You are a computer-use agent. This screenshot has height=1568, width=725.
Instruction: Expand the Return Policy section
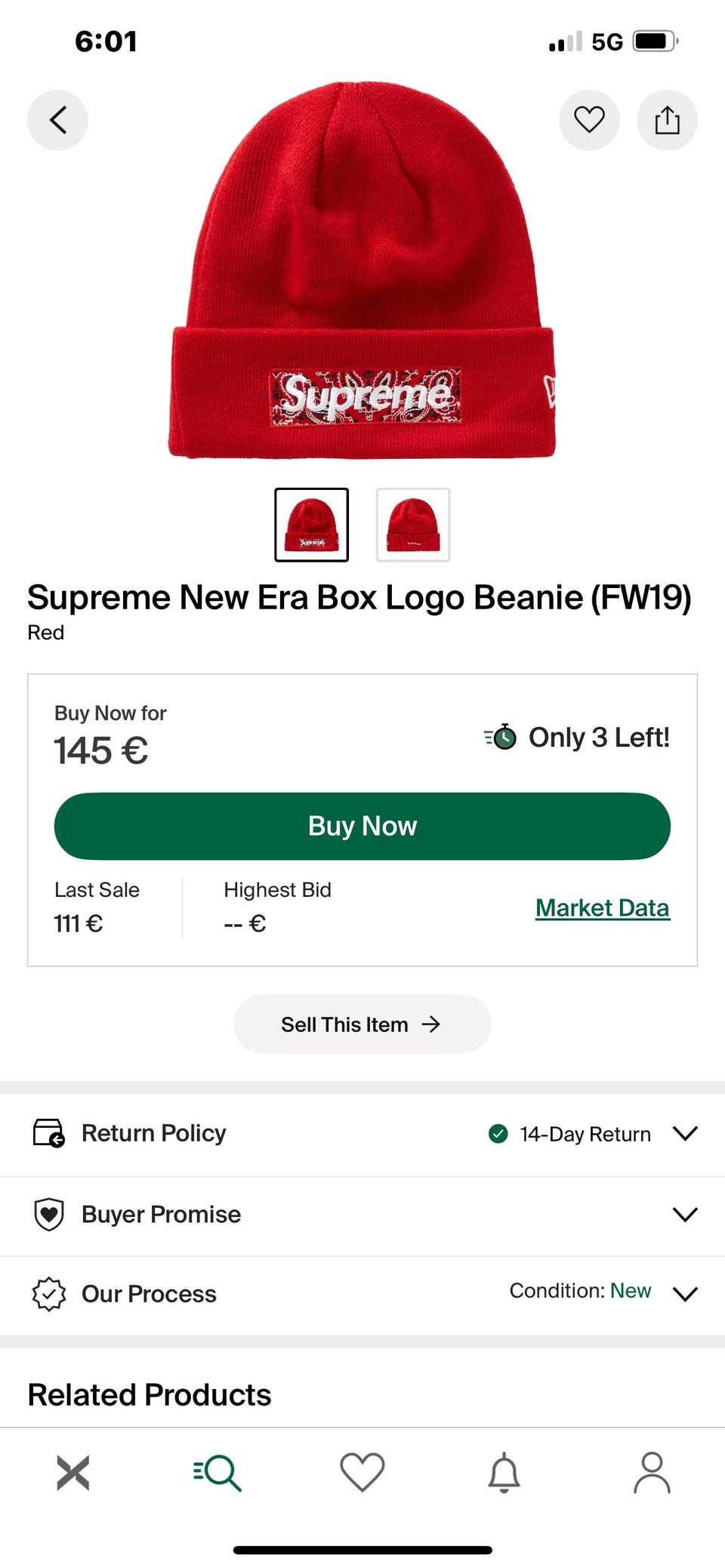[x=685, y=1133]
